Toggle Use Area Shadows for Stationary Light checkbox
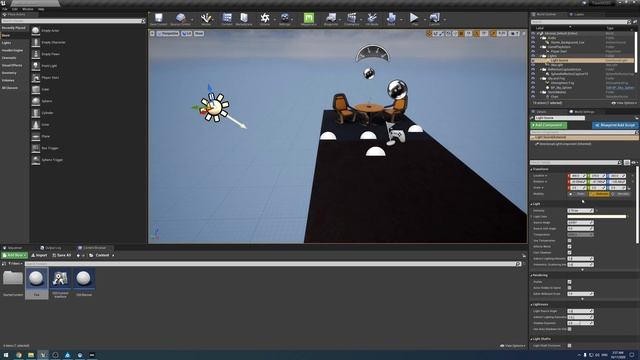 click(x=569, y=329)
